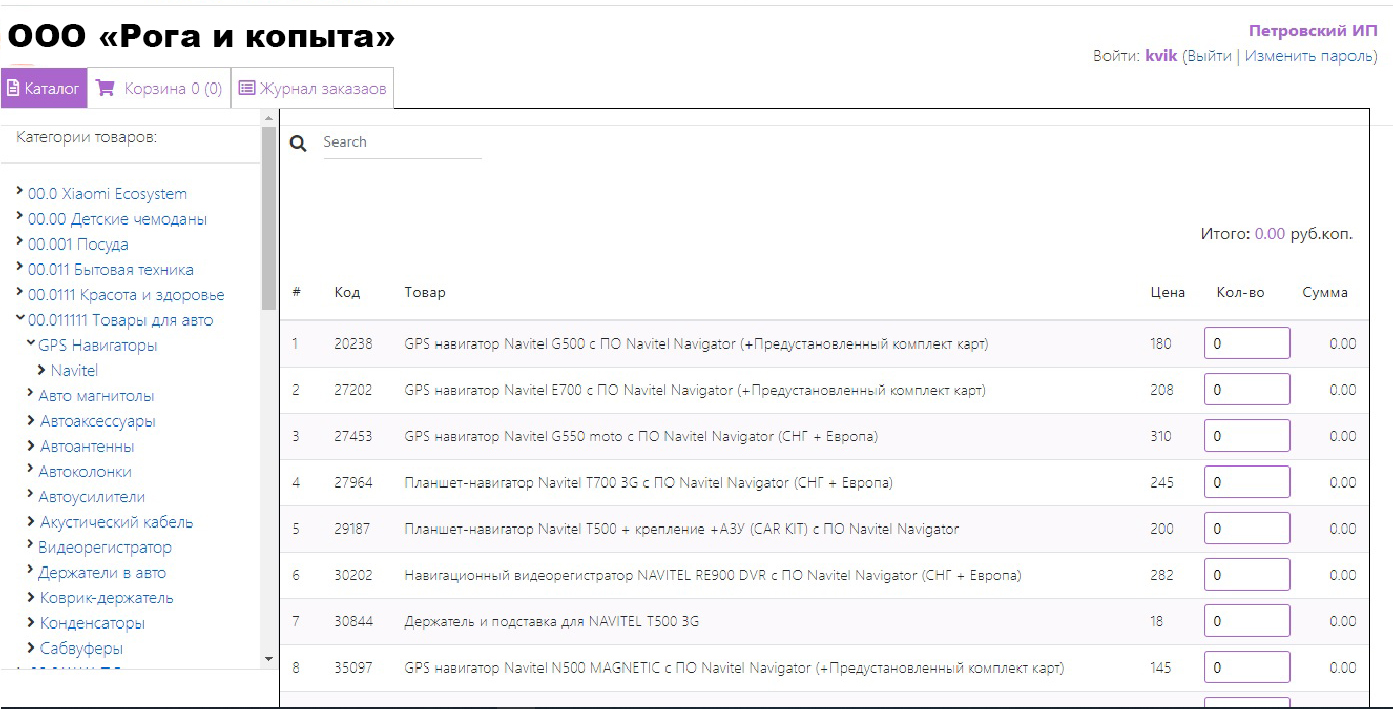This screenshot has height=709, width=1393.
Task: Click the list icon in Журнал заказов tab
Action: 246,88
